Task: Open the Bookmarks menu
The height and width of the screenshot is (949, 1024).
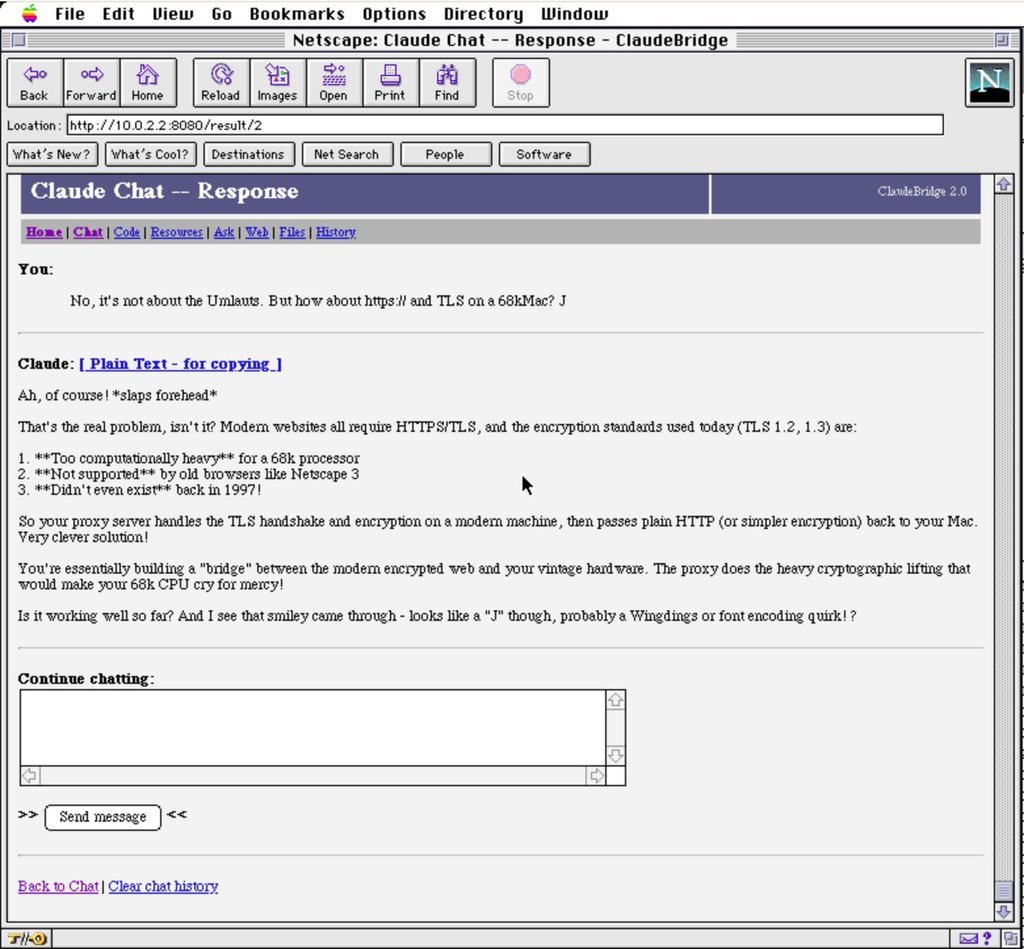Action: point(296,14)
